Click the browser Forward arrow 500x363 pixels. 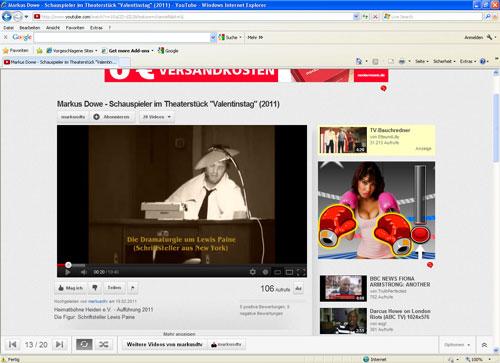[x=17, y=16]
